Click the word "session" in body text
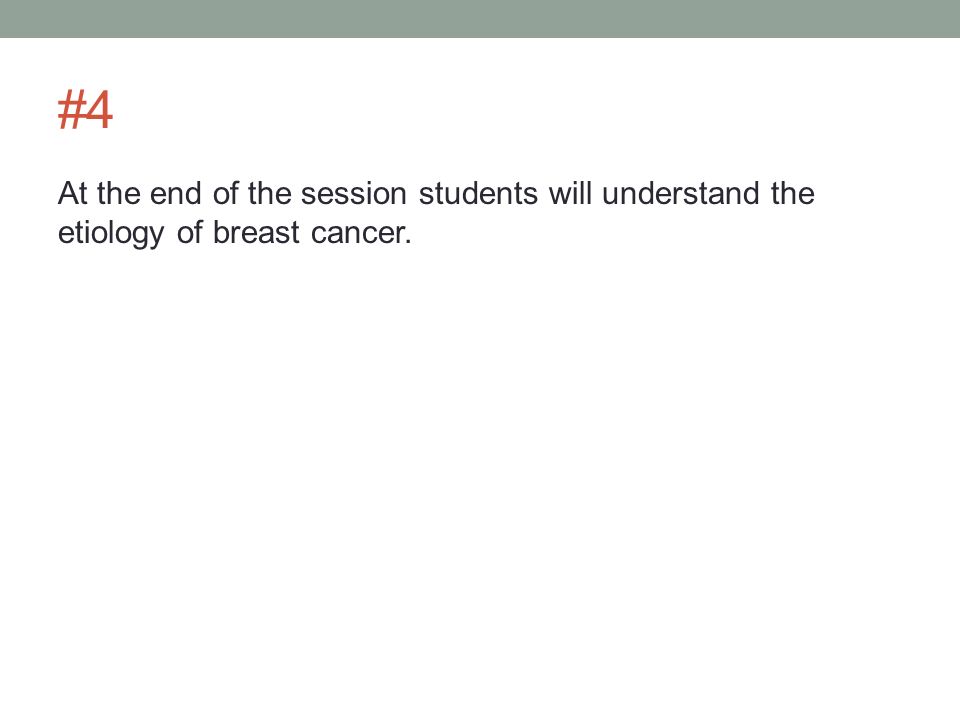The width and height of the screenshot is (960, 720). [354, 193]
